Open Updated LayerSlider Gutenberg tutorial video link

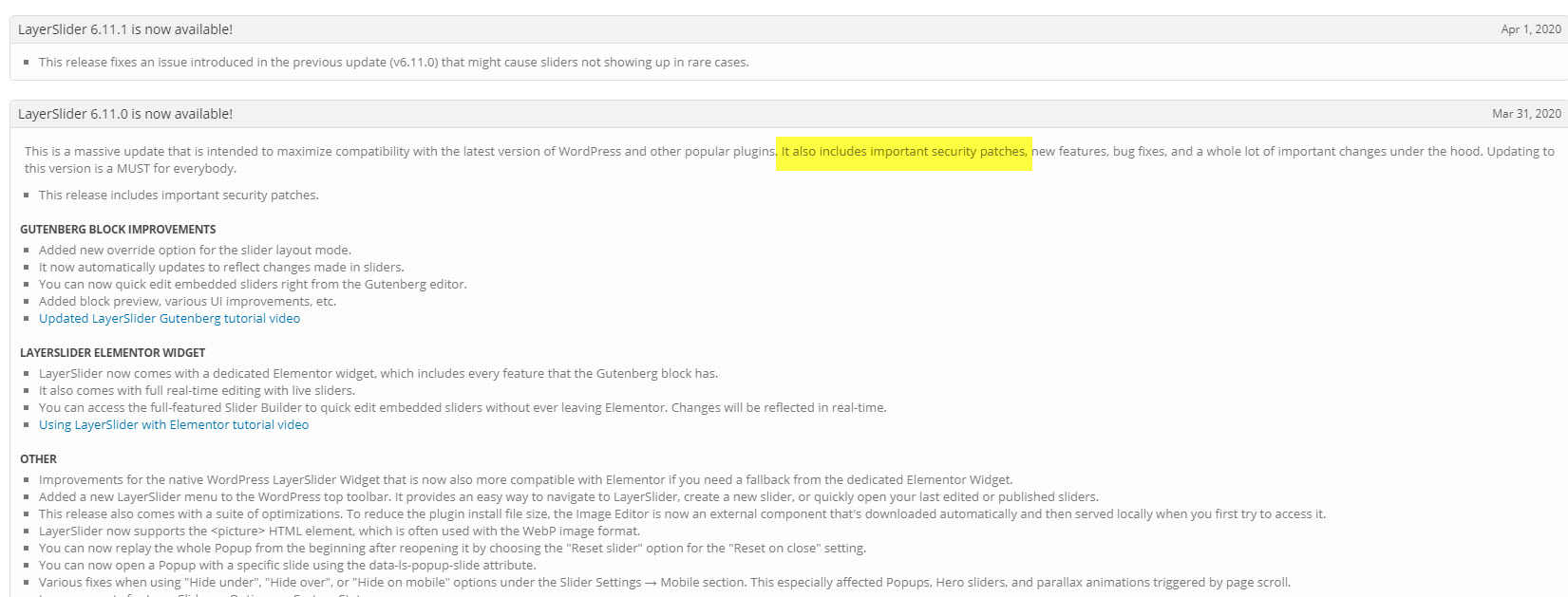tap(169, 319)
